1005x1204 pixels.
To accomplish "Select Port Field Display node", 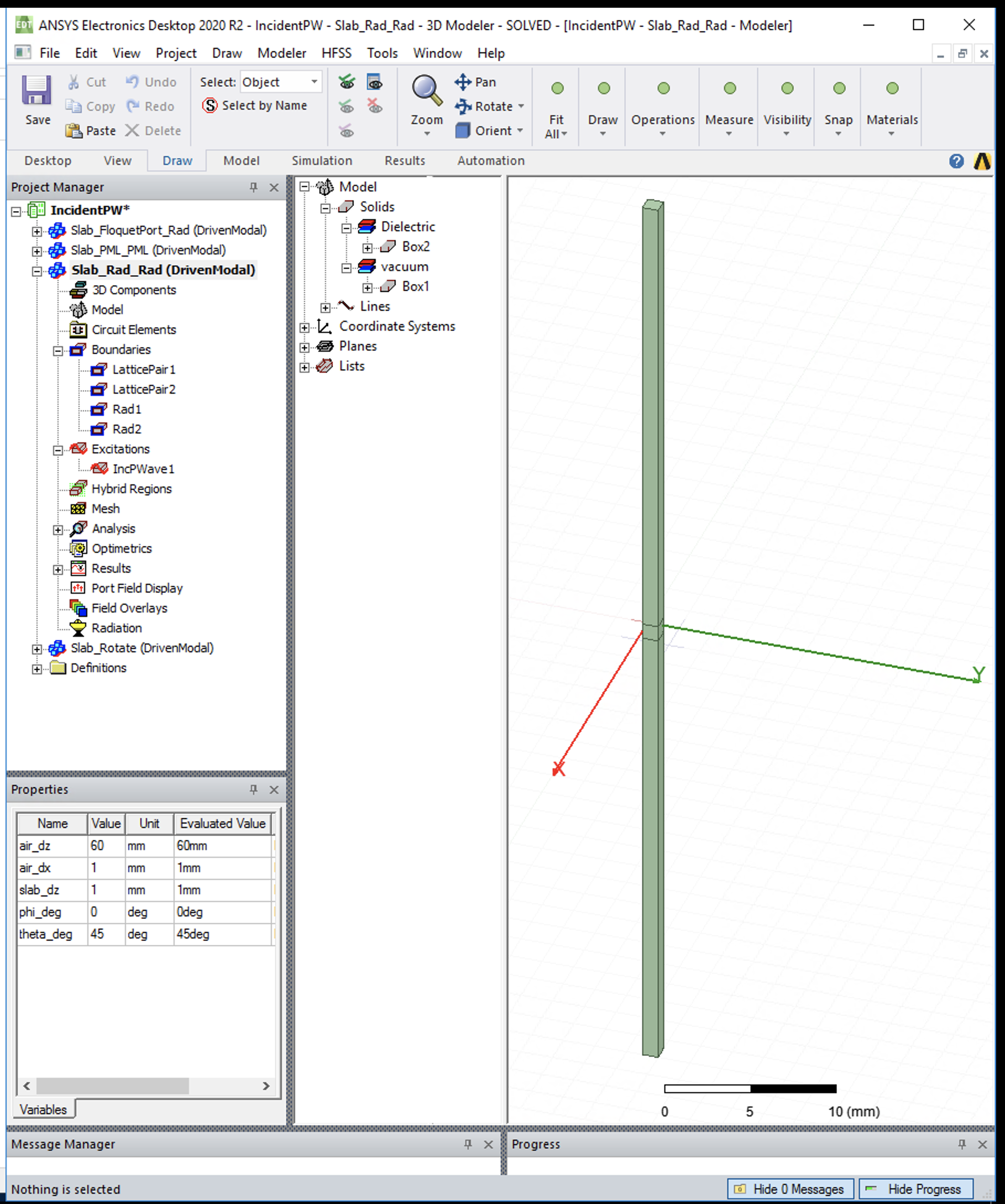I will (x=137, y=588).
